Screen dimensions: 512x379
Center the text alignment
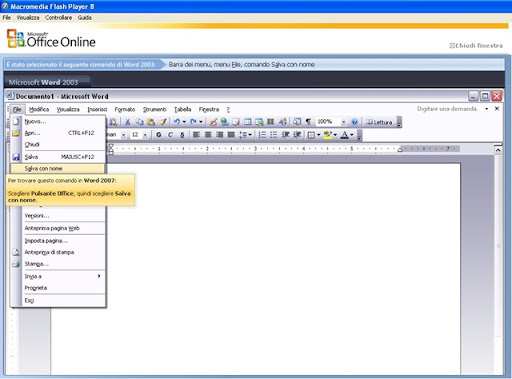pos(208,135)
